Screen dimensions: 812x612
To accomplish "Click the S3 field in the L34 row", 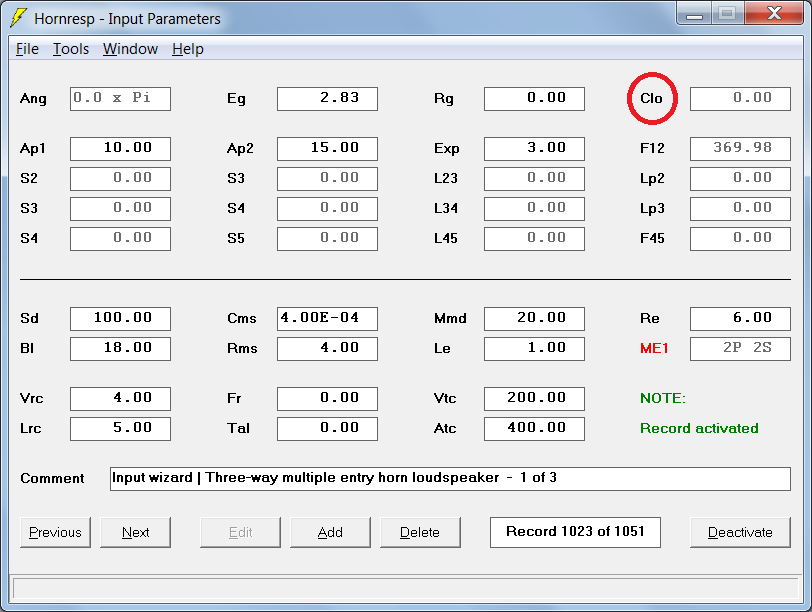I will coord(120,209).
